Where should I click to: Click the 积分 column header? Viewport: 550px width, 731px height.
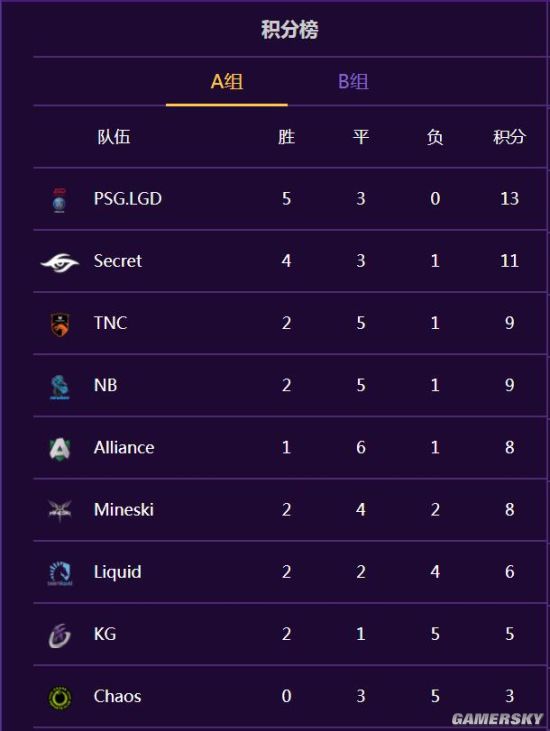click(x=509, y=137)
